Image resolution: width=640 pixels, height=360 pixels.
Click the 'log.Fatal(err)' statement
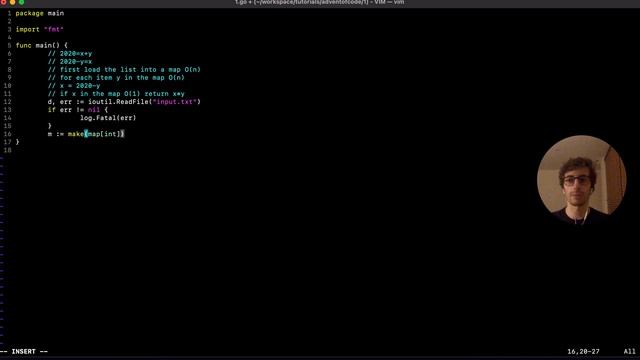(x=108, y=118)
